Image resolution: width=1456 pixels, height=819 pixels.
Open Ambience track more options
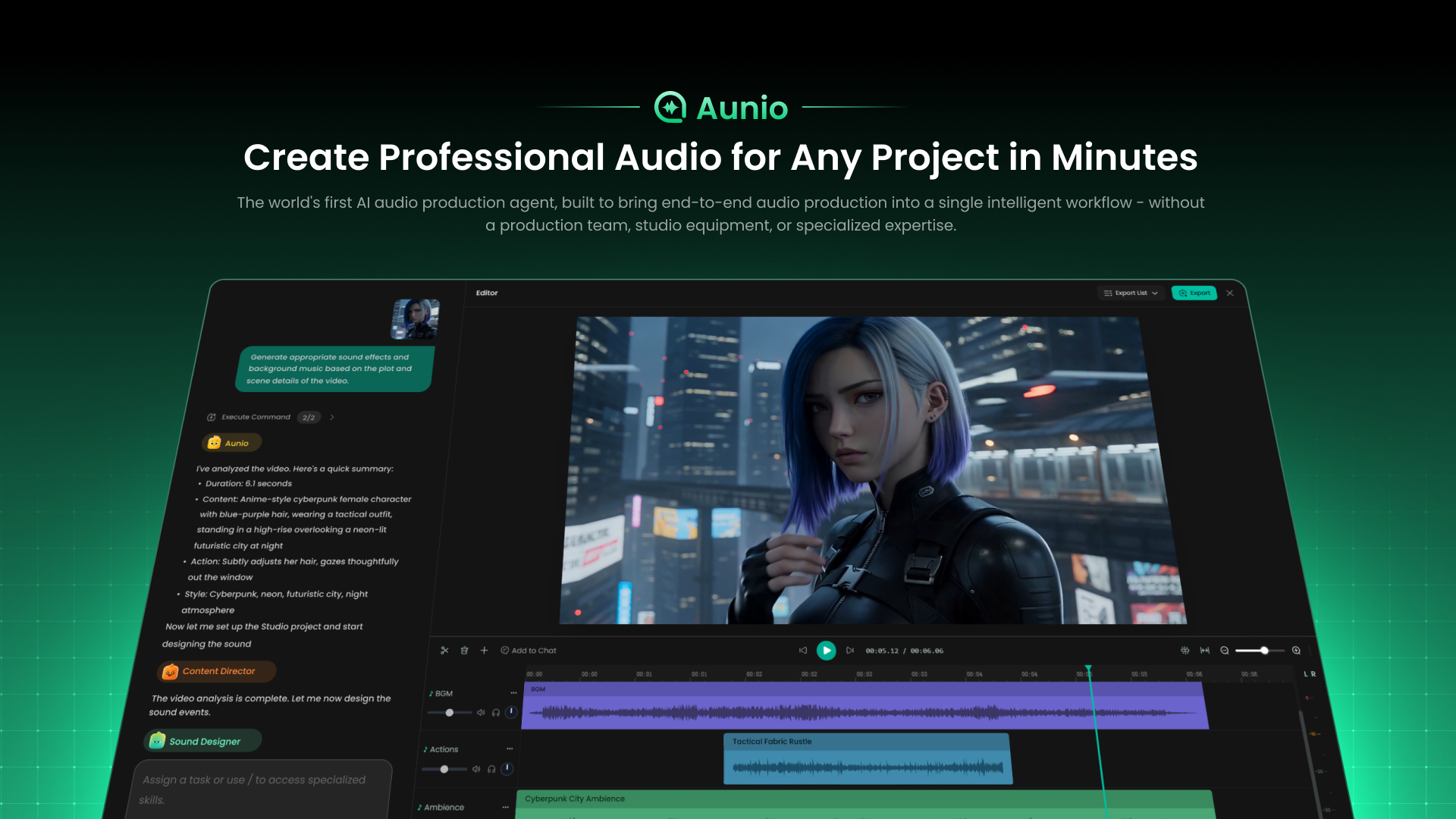pyautogui.click(x=506, y=807)
